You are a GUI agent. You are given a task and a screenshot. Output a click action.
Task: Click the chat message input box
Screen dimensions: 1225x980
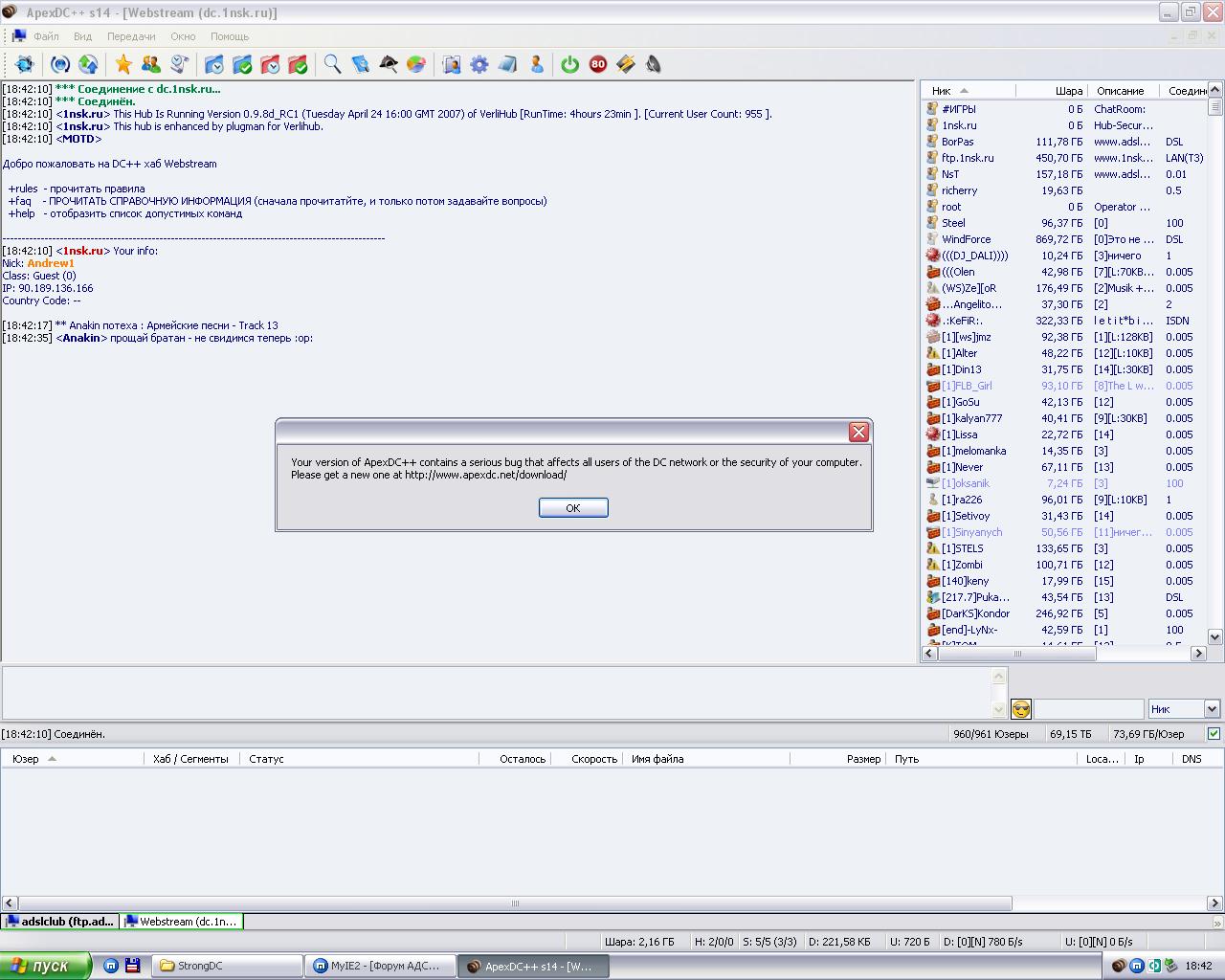(496, 693)
